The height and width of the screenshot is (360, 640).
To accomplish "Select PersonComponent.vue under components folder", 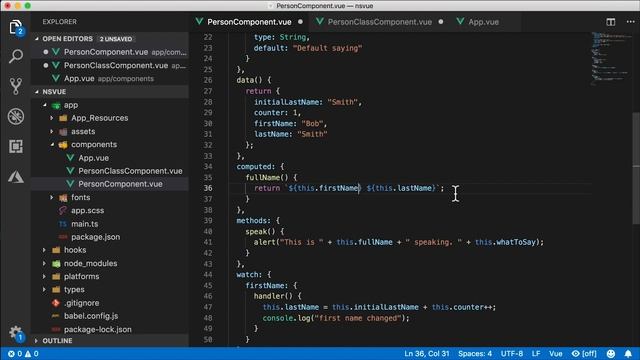I will [x=120, y=184].
